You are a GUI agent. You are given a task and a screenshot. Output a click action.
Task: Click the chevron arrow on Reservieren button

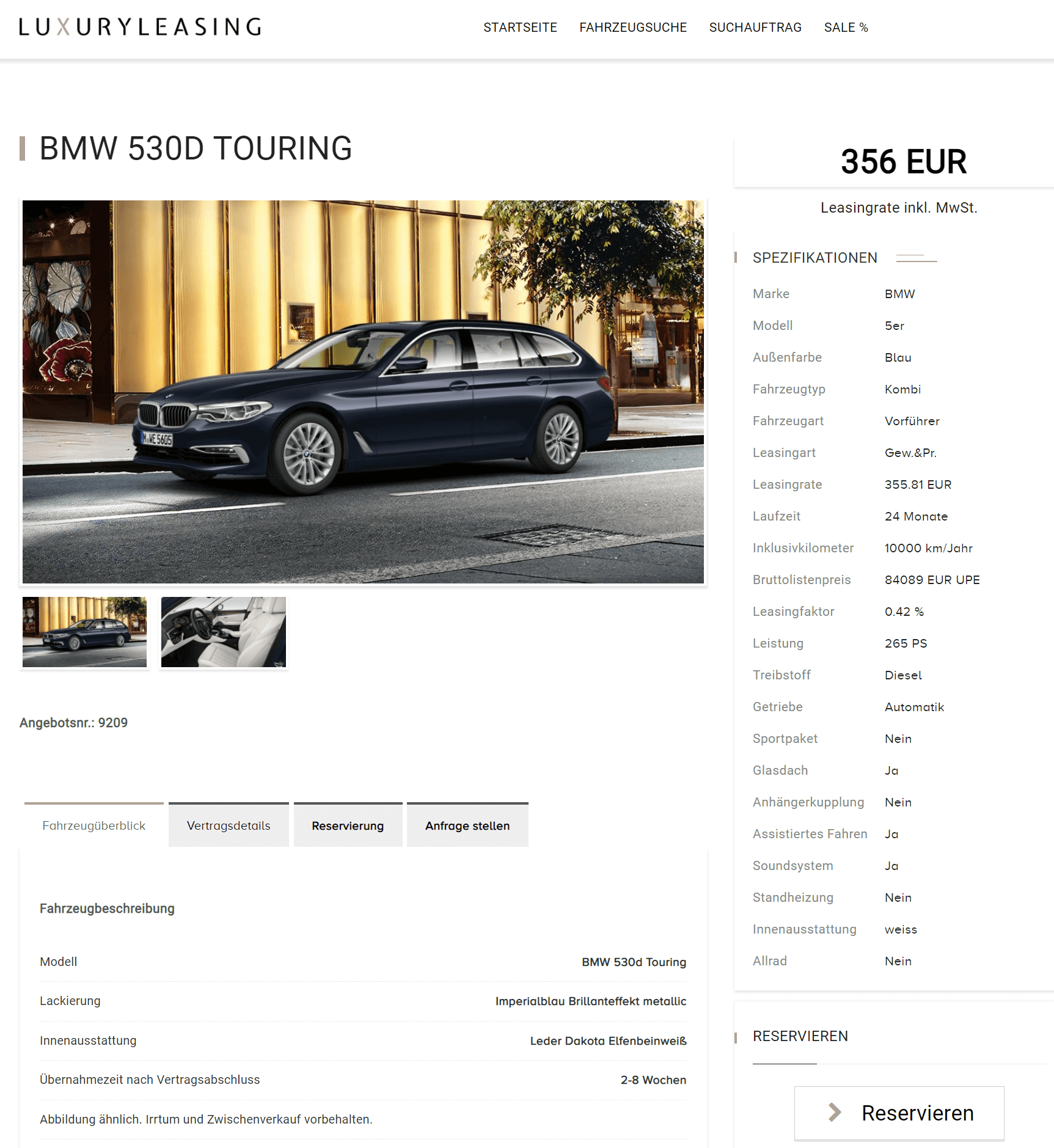click(x=835, y=1113)
